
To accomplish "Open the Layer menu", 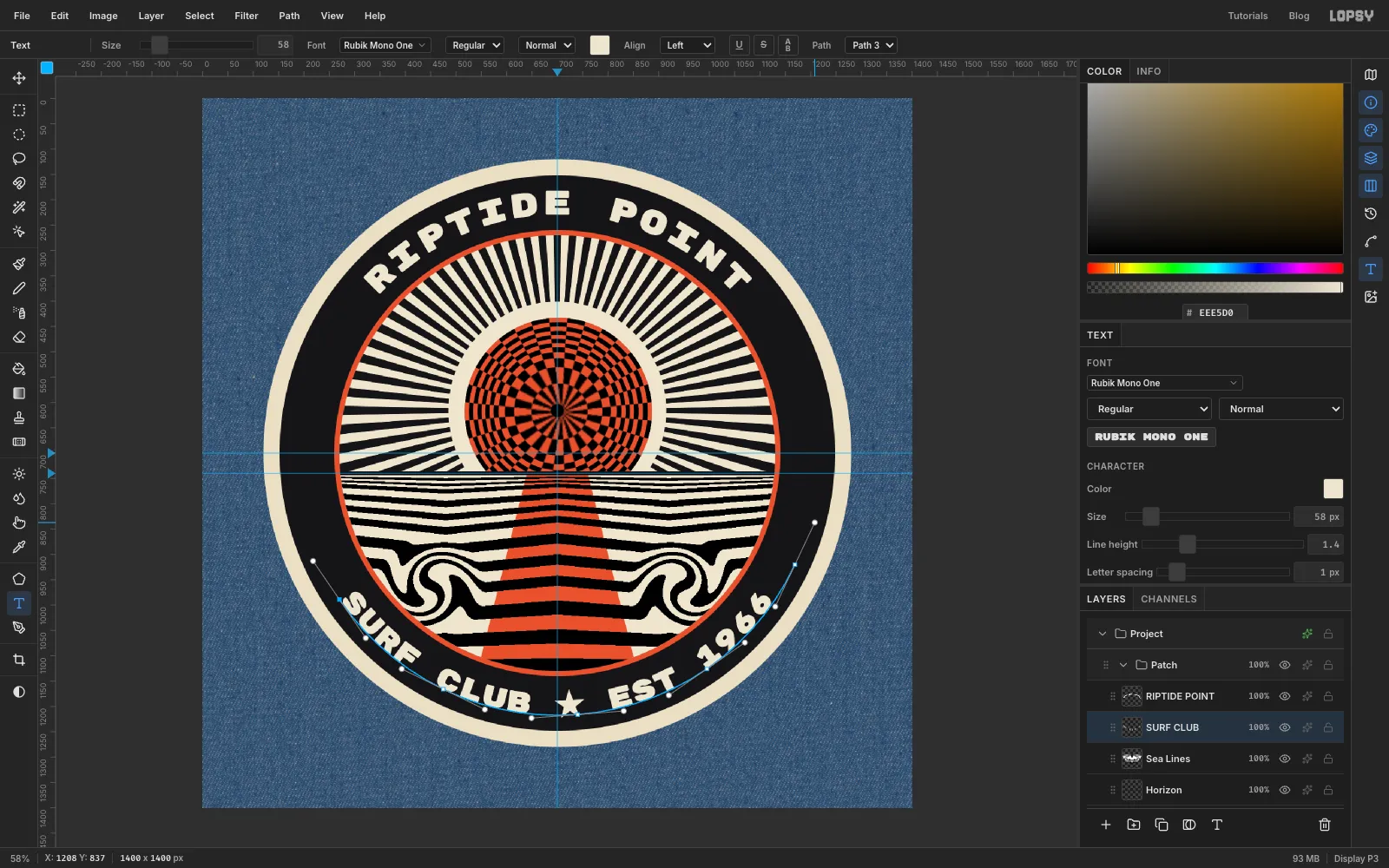I will tap(151, 16).
